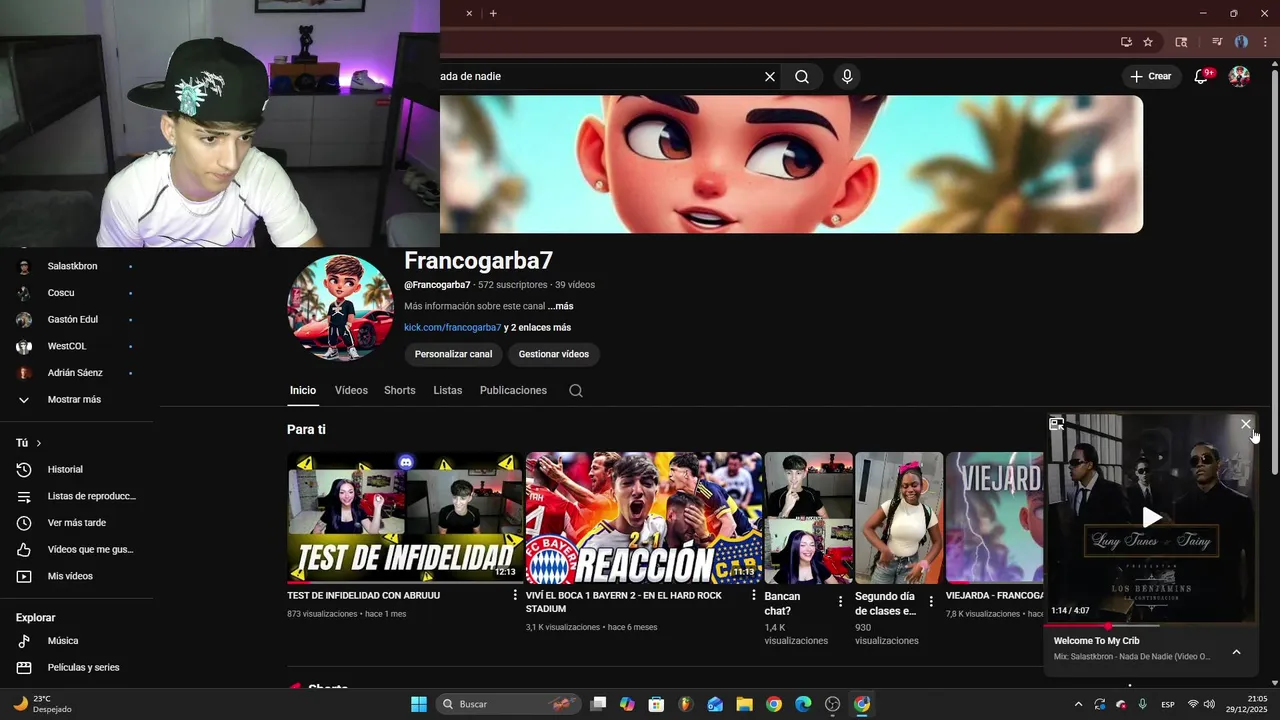Click Personalizar canal button

(453, 354)
